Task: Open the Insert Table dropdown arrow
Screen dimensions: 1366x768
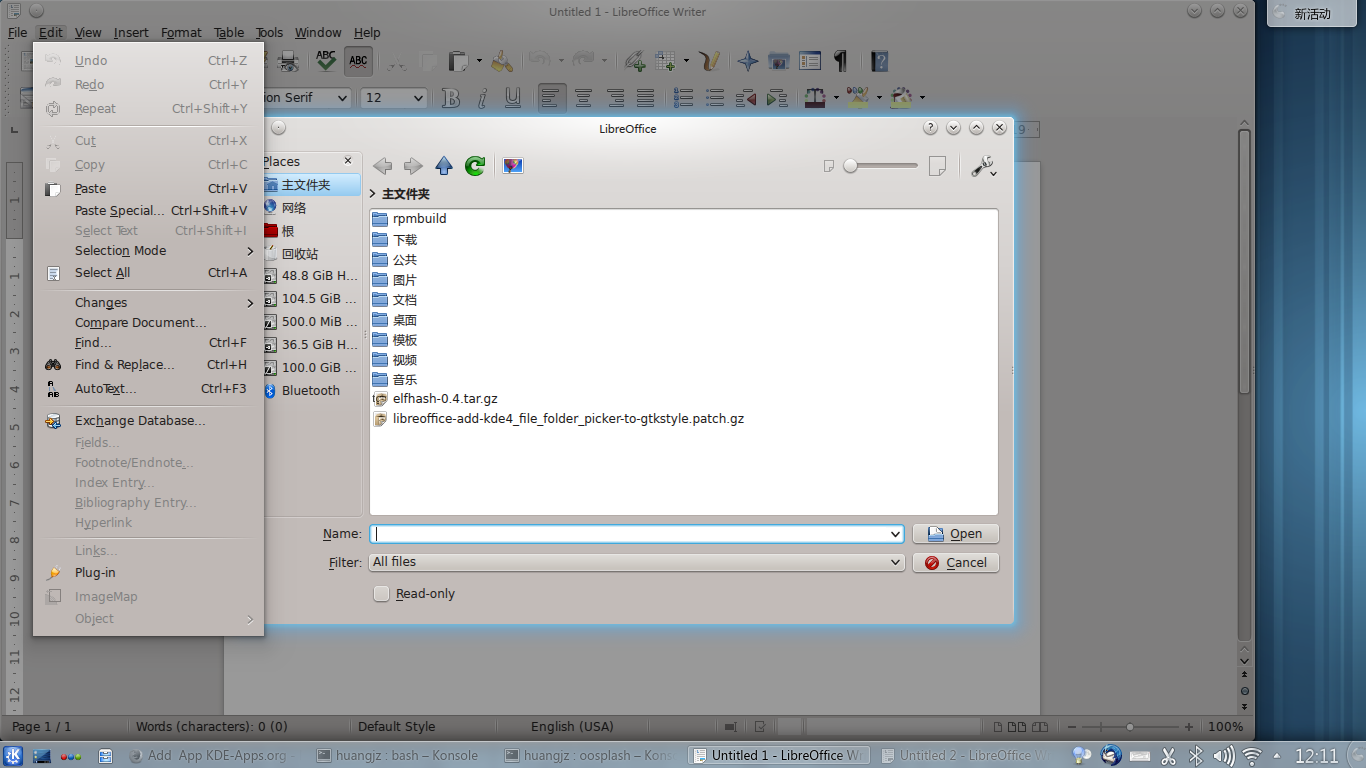Action: click(x=686, y=61)
